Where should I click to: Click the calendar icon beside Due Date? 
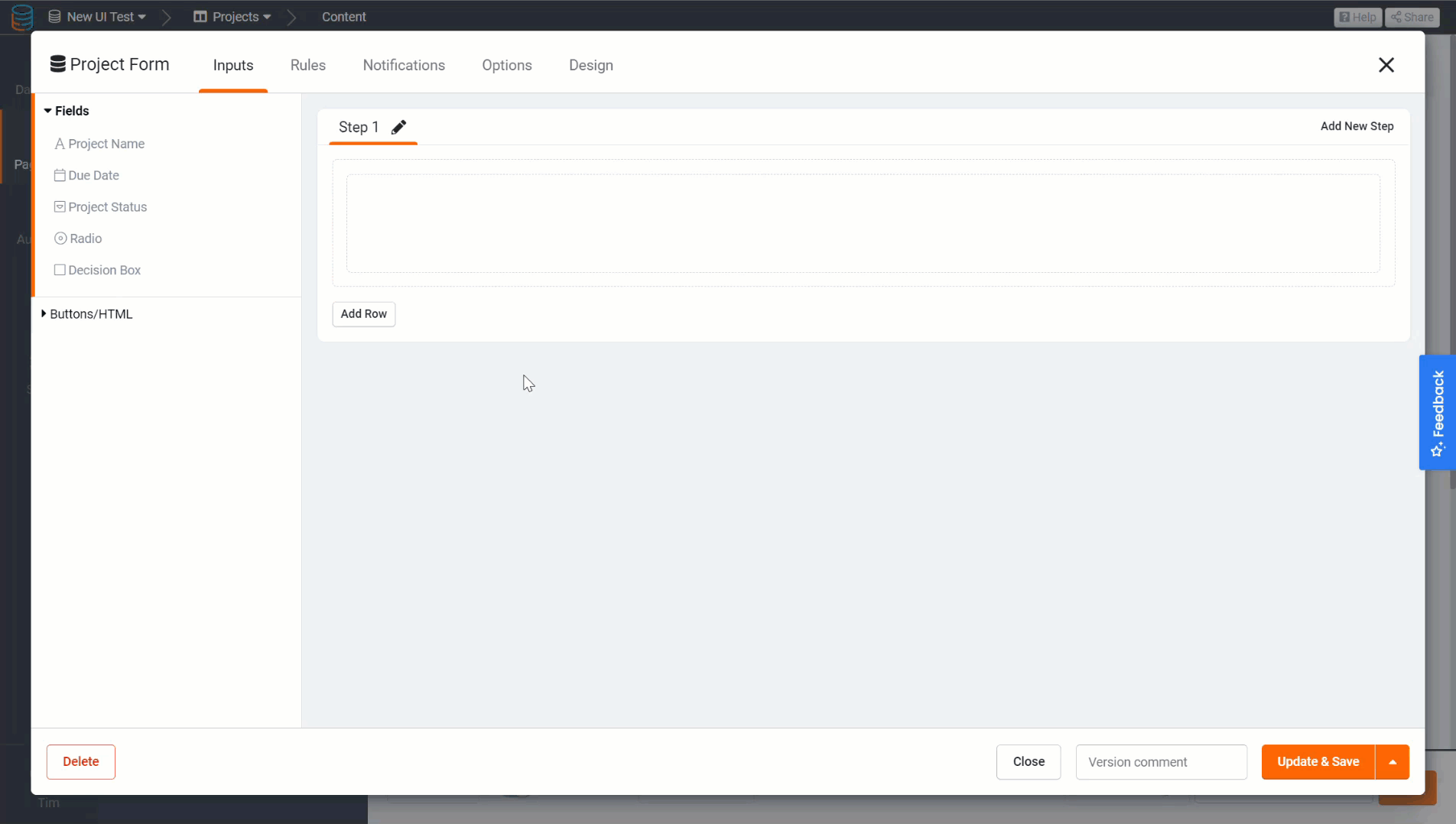coord(60,175)
